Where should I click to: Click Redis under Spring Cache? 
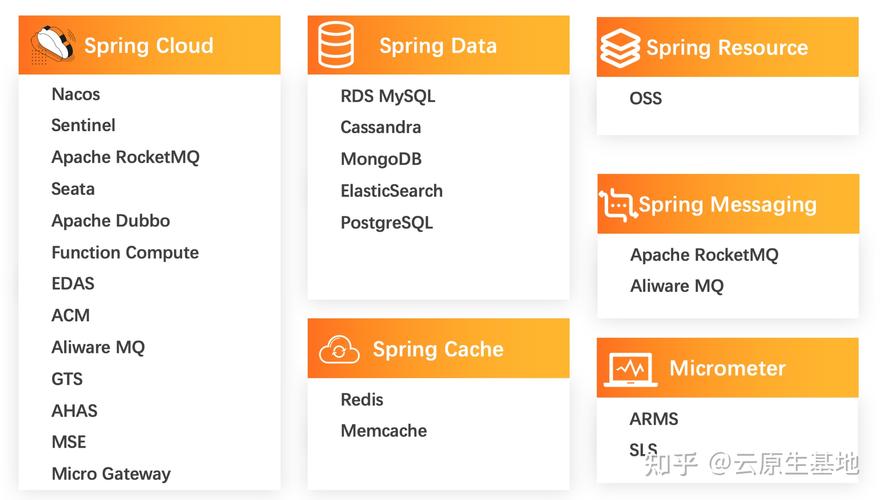[x=362, y=399]
